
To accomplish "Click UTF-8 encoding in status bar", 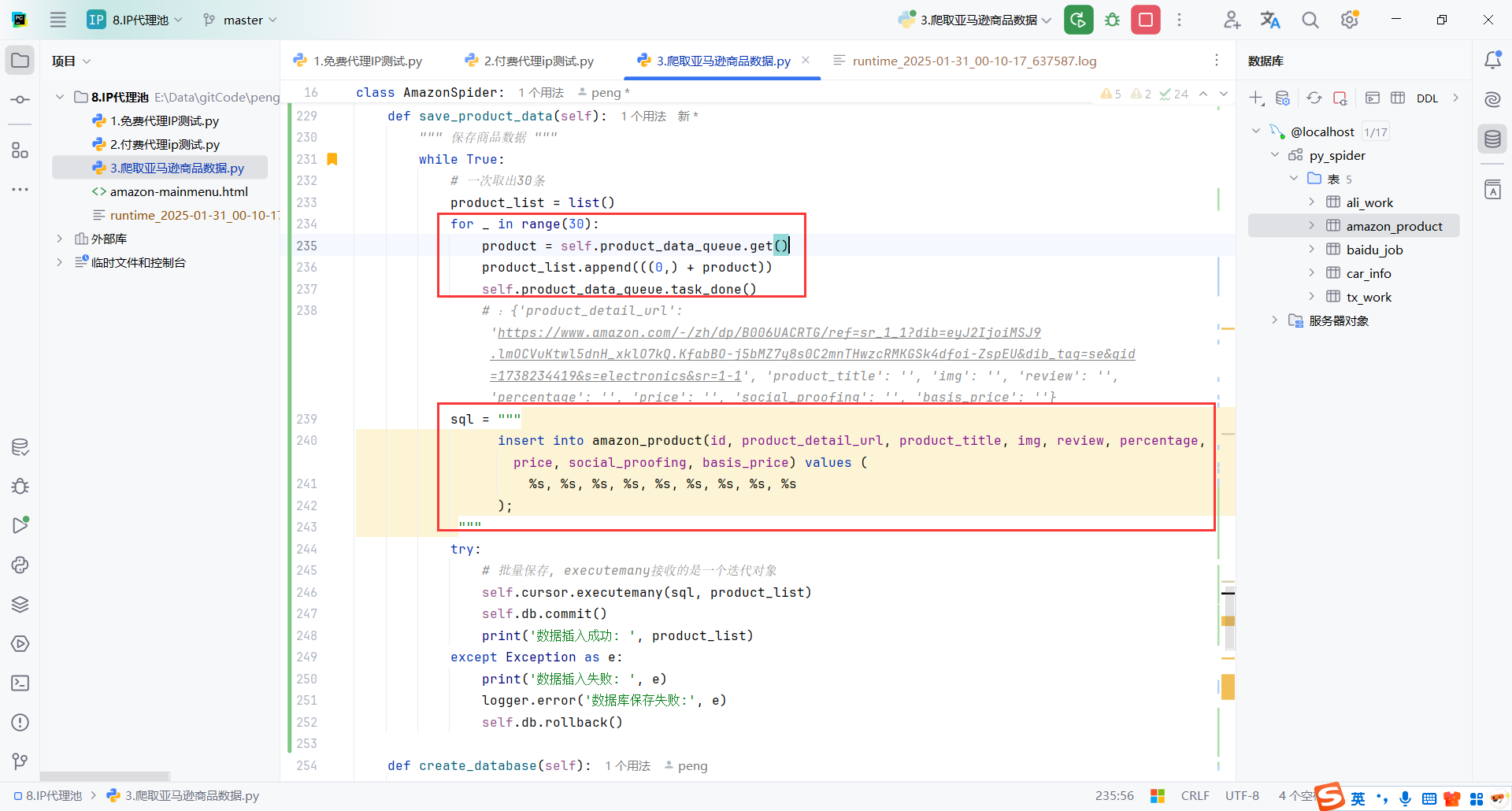I will click(1242, 796).
